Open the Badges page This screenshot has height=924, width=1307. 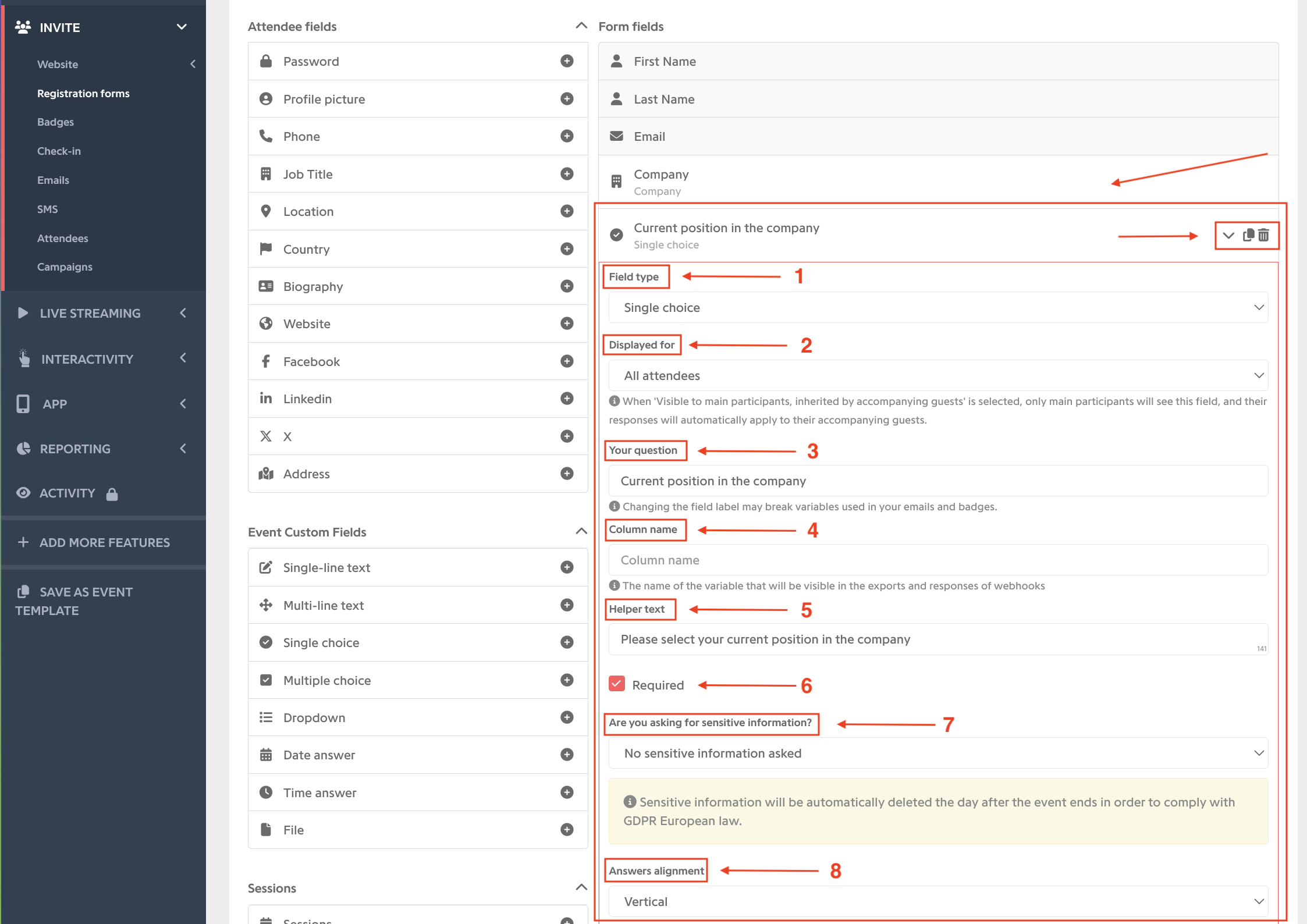(55, 122)
